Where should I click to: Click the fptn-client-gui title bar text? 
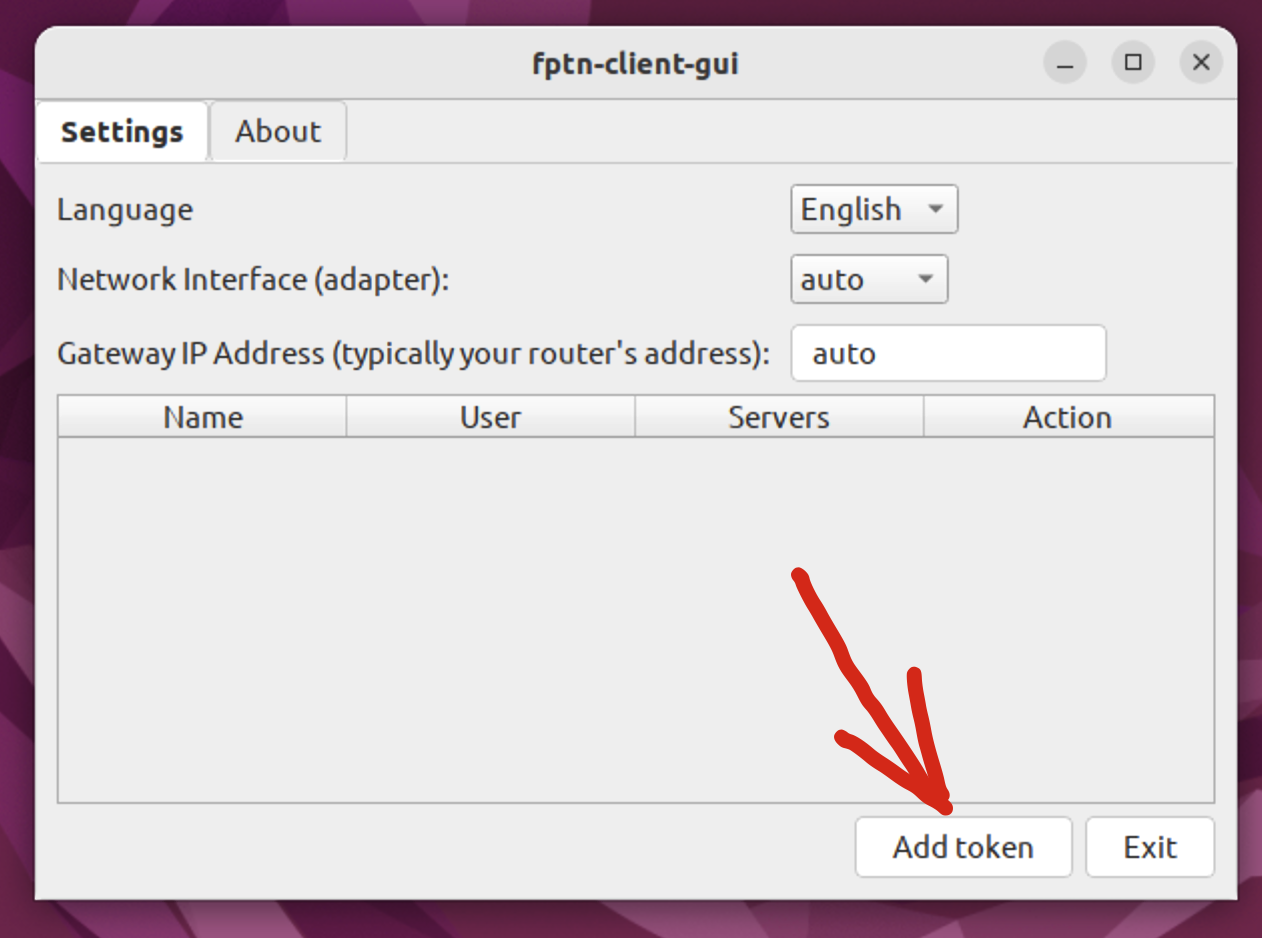point(636,64)
